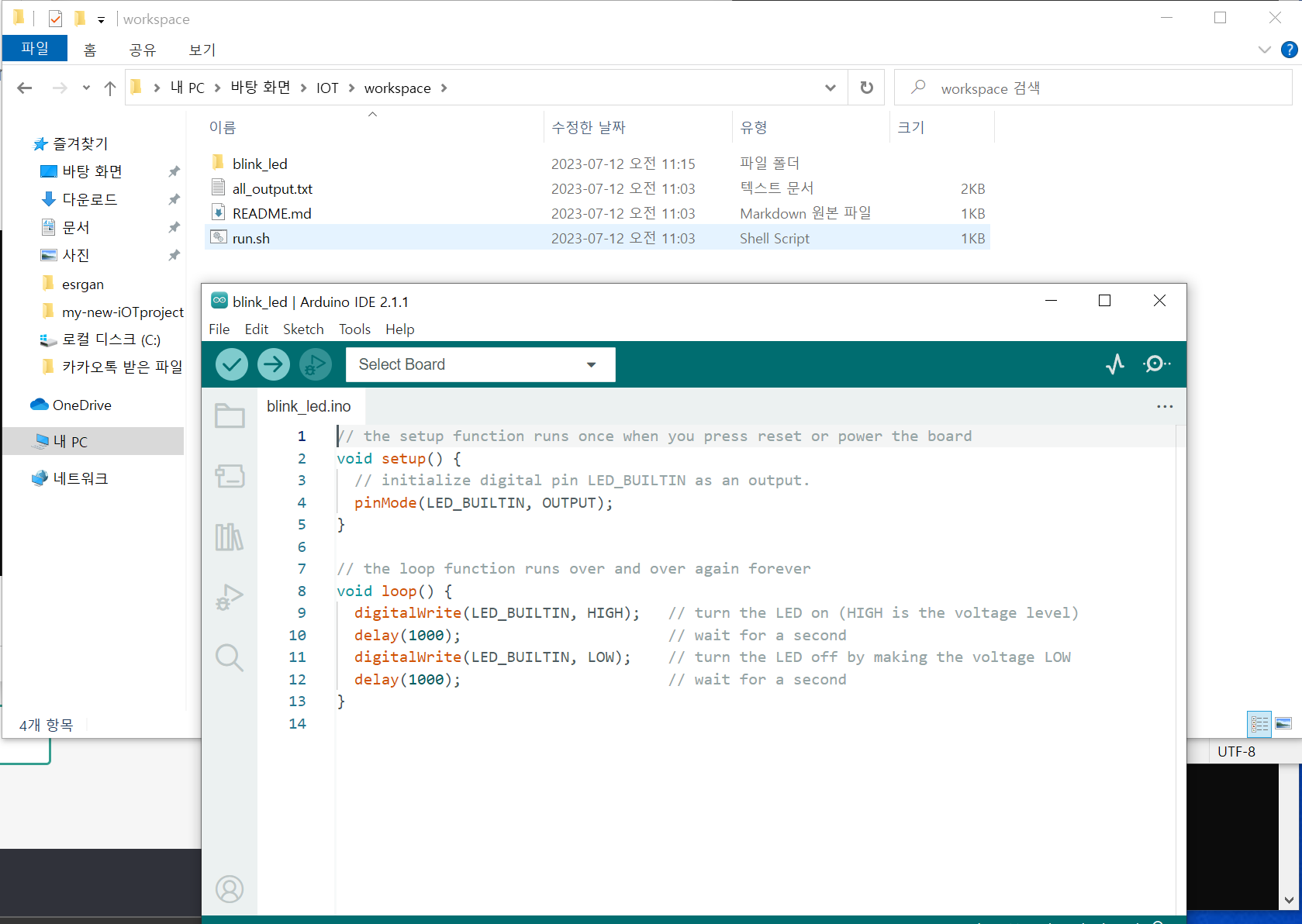Open the Serial Plotter icon

[x=1115, y=364]
